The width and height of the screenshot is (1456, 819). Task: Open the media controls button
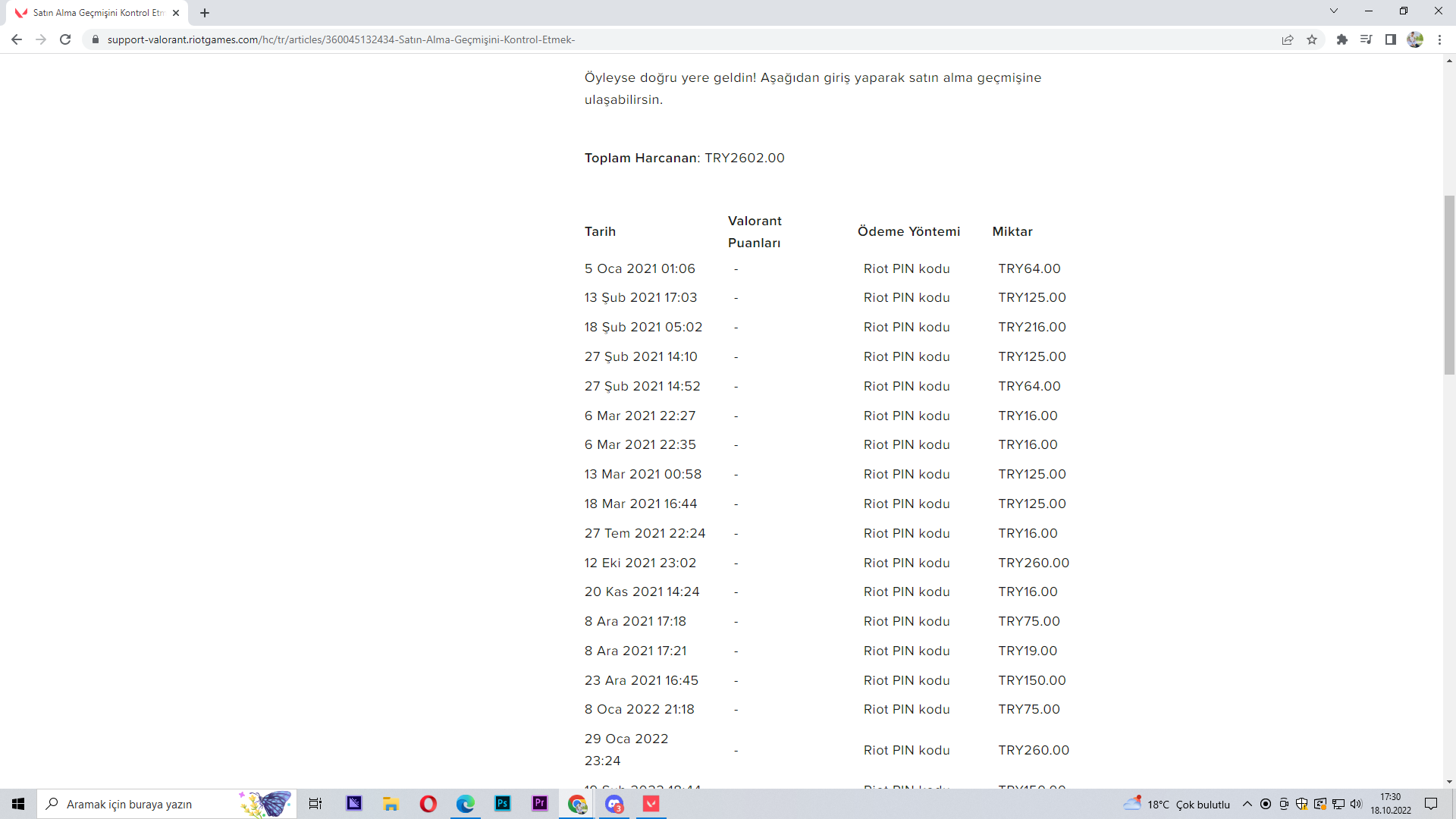coord(1367,39)
